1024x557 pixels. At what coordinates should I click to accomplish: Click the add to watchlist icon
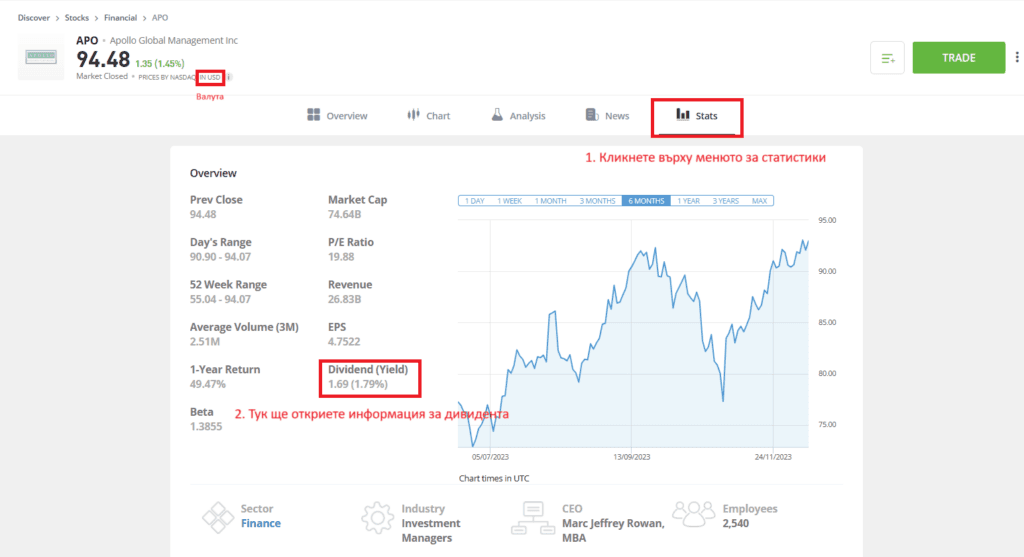(x=887, y=58)
